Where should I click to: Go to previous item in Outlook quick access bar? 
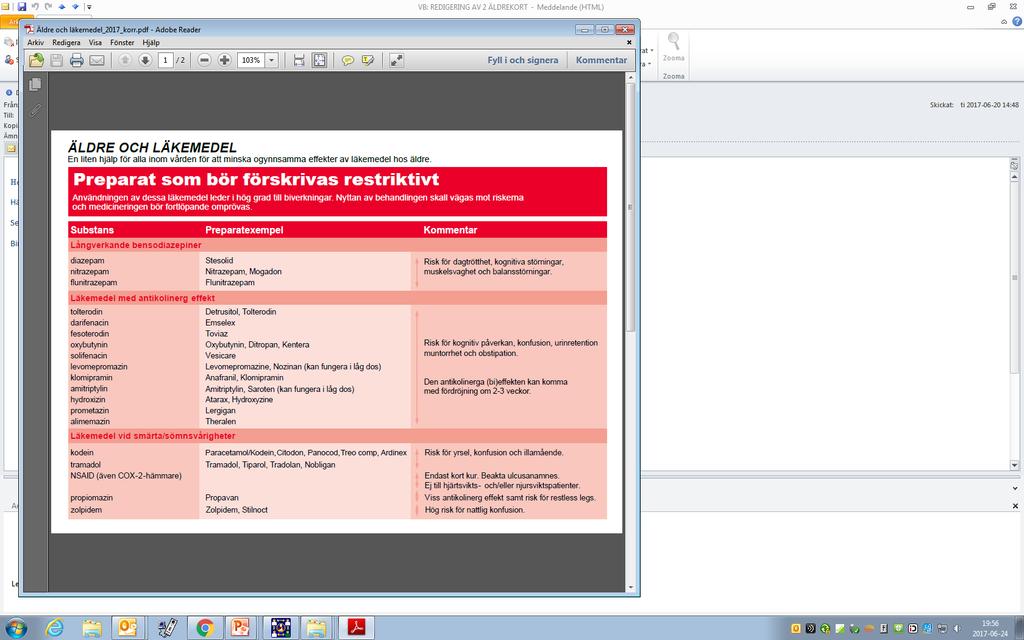[62, 7]
